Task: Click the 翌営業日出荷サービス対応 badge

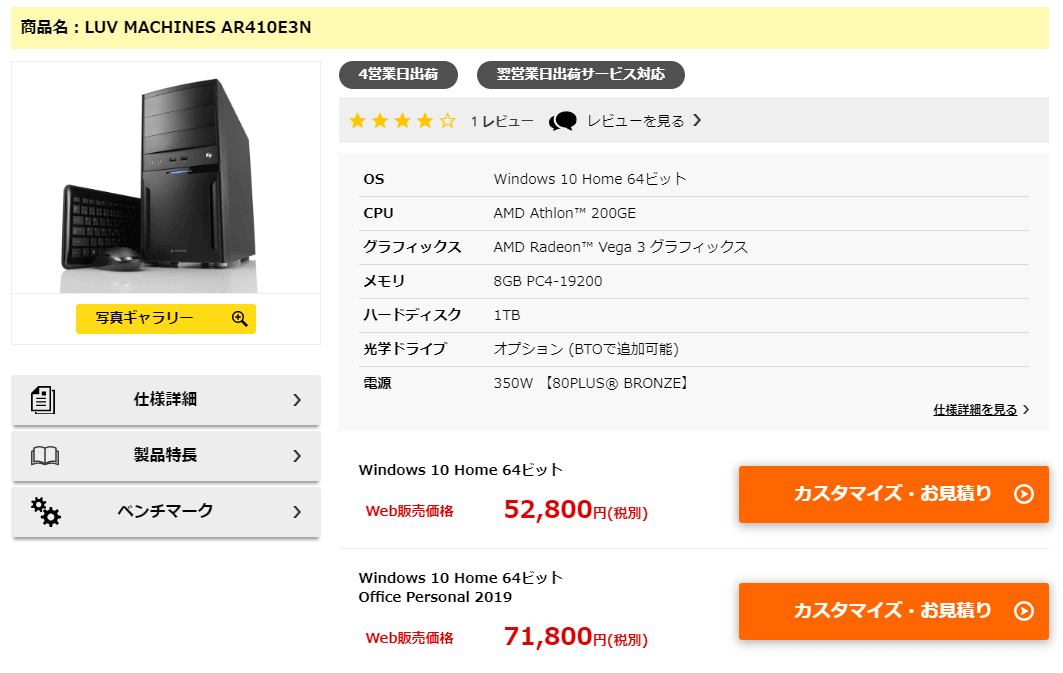Action: pos(580,75)
